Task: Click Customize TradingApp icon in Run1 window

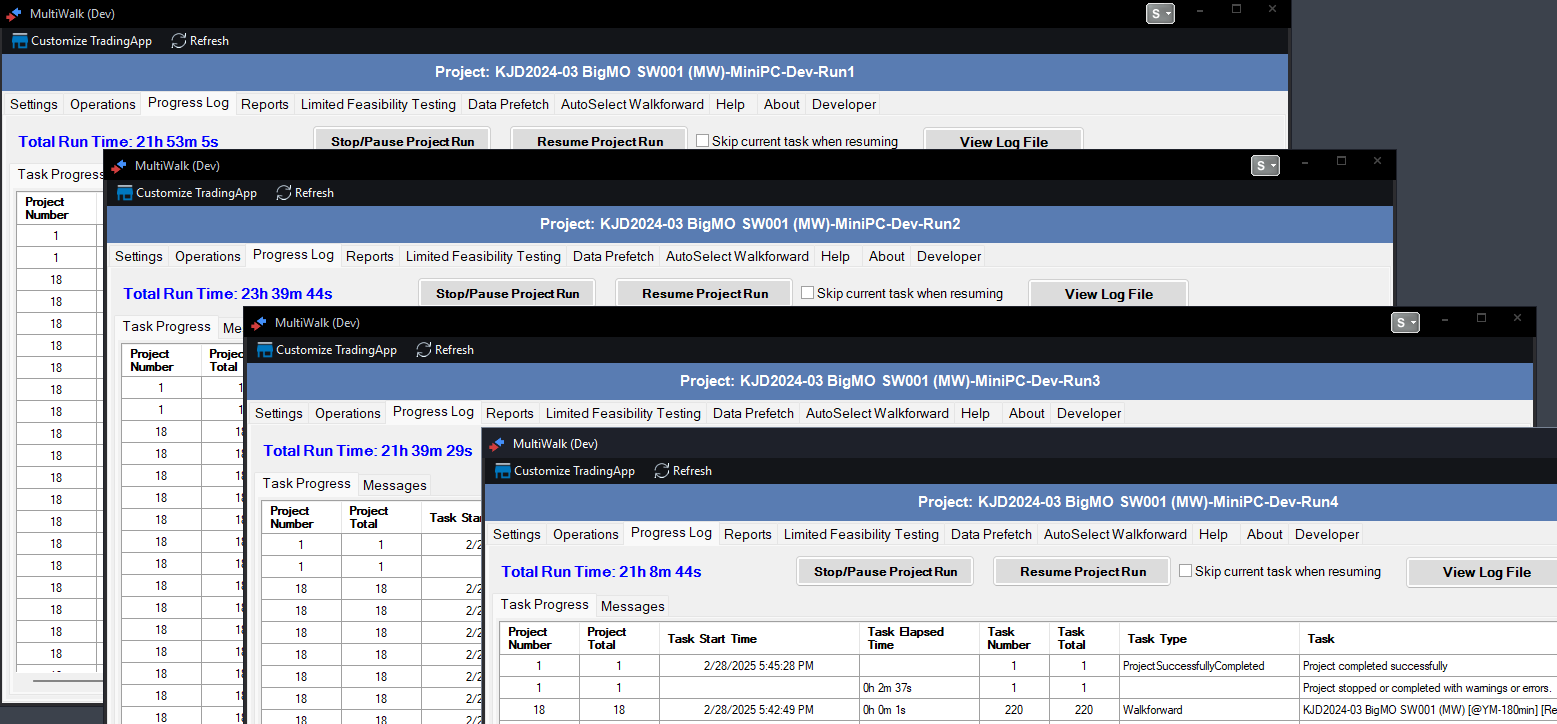Action: pos(20,41)
